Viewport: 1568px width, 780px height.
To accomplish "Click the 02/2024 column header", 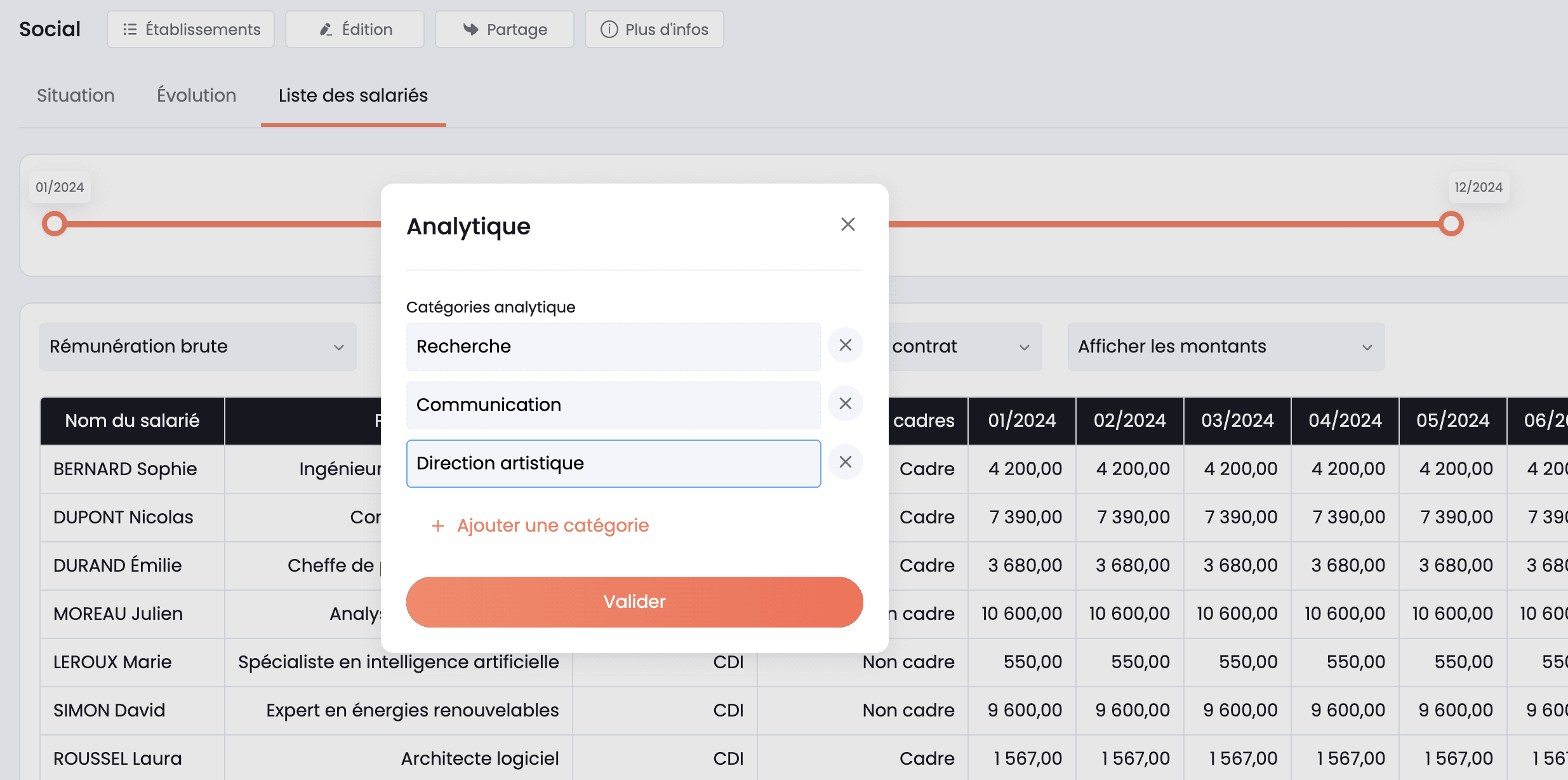I will point(1130,420).
